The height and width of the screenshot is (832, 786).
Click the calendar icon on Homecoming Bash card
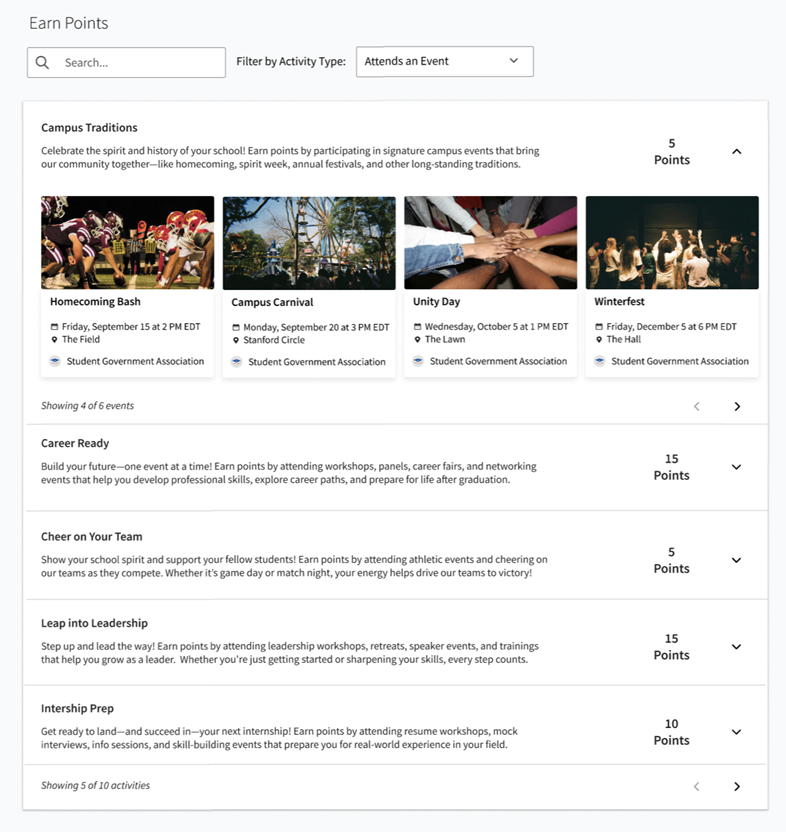55,327
